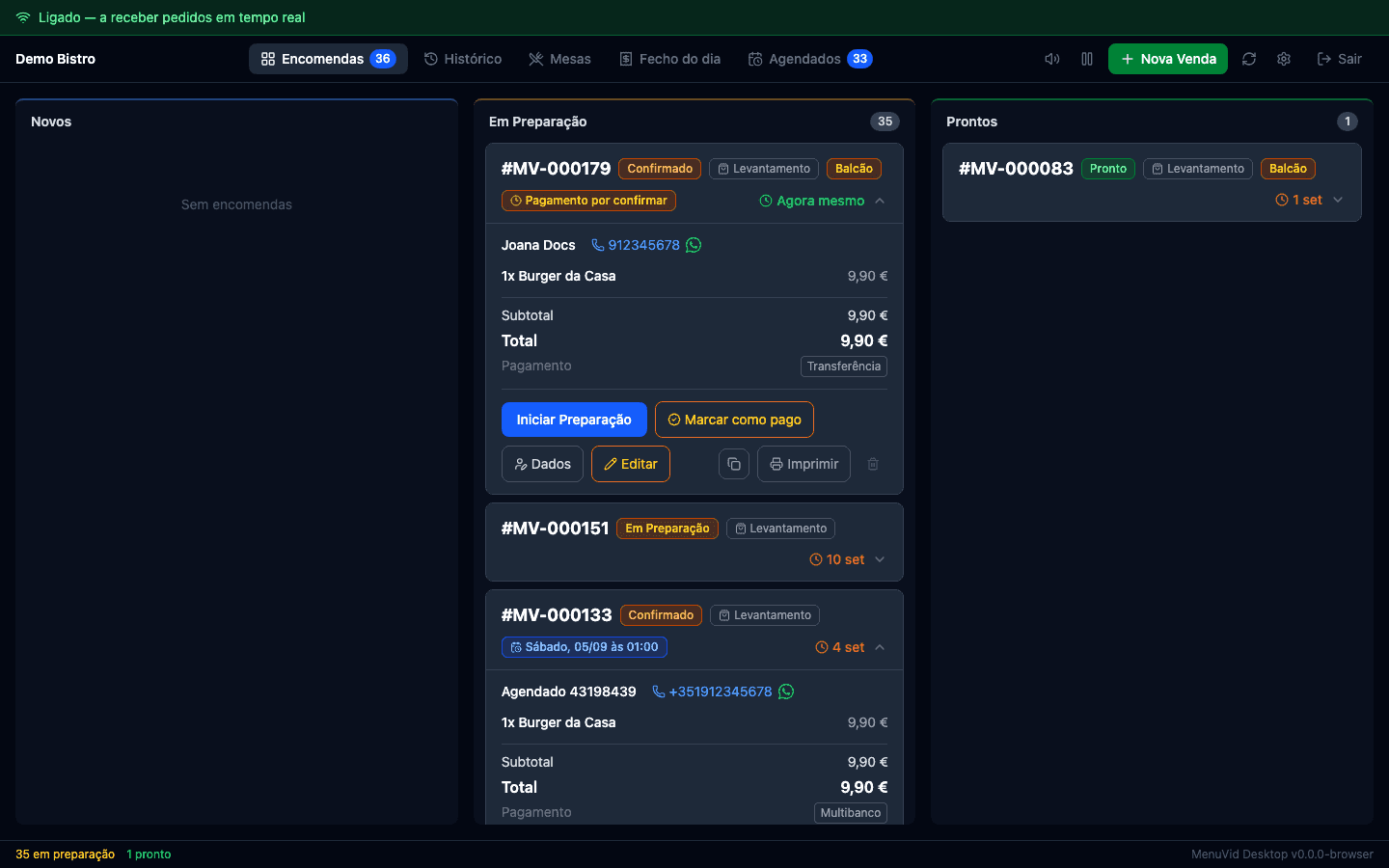The image size is (1389, 868).
Task: Collapse order #MV-000133 with its chevron
Action: pos(880,647)
